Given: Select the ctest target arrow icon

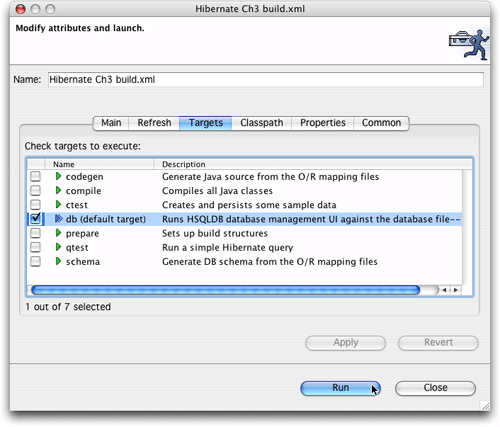Looking at the screenshot, I should (58, 204).
